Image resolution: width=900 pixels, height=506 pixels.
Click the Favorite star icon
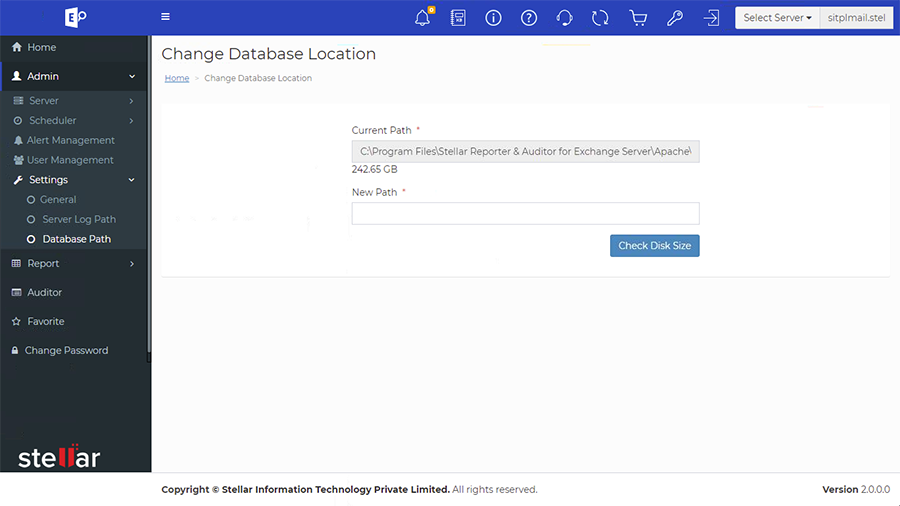16,321
